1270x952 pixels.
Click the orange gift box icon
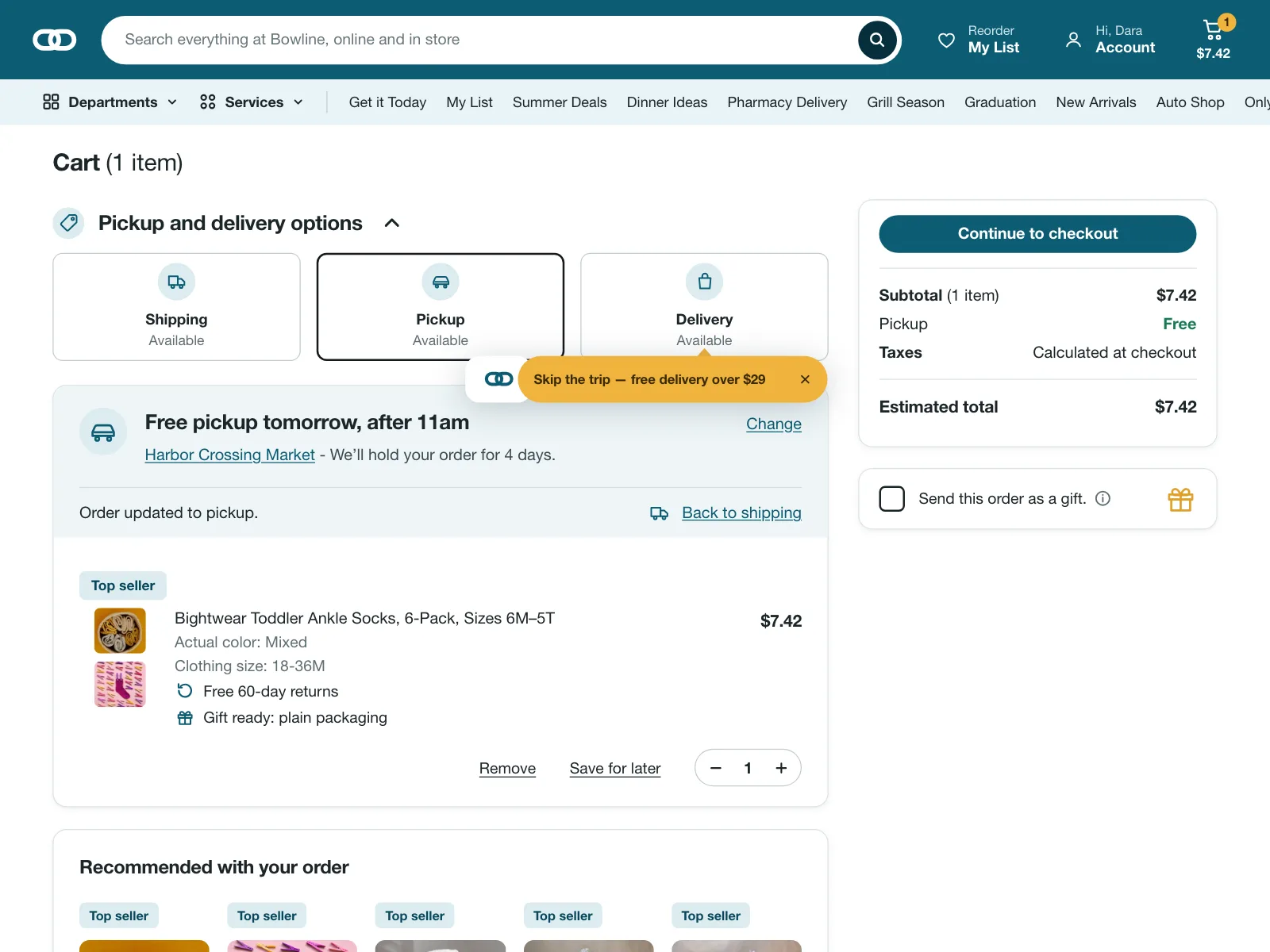pyautogui.click(x=1180, y=499)
